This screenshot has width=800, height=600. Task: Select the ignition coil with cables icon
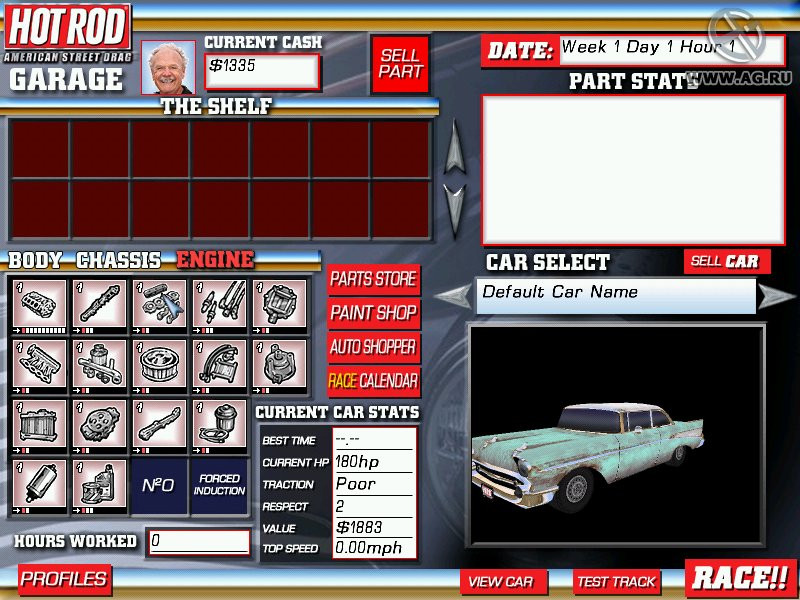tap(220, 364)
